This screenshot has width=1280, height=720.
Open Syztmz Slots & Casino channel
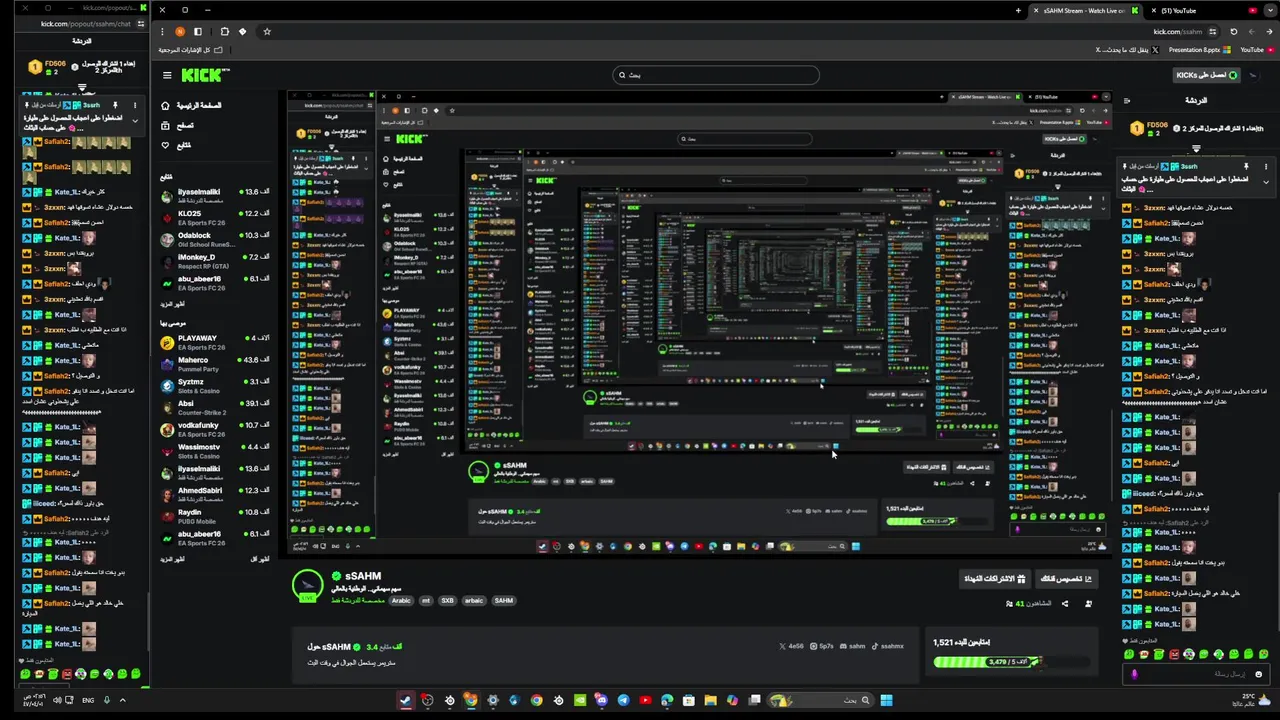click(215, 386)
